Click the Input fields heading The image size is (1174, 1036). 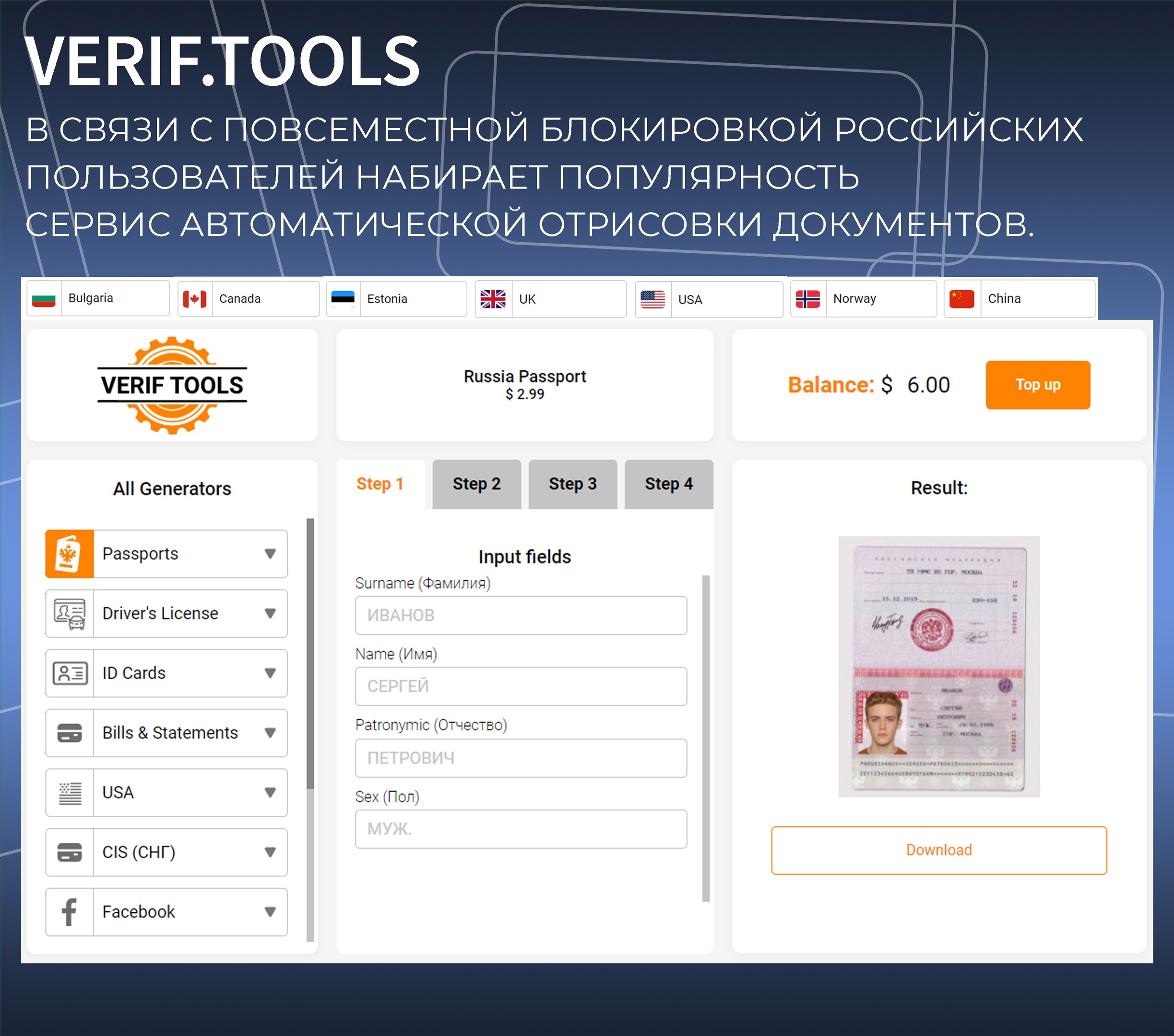point(525,557)
